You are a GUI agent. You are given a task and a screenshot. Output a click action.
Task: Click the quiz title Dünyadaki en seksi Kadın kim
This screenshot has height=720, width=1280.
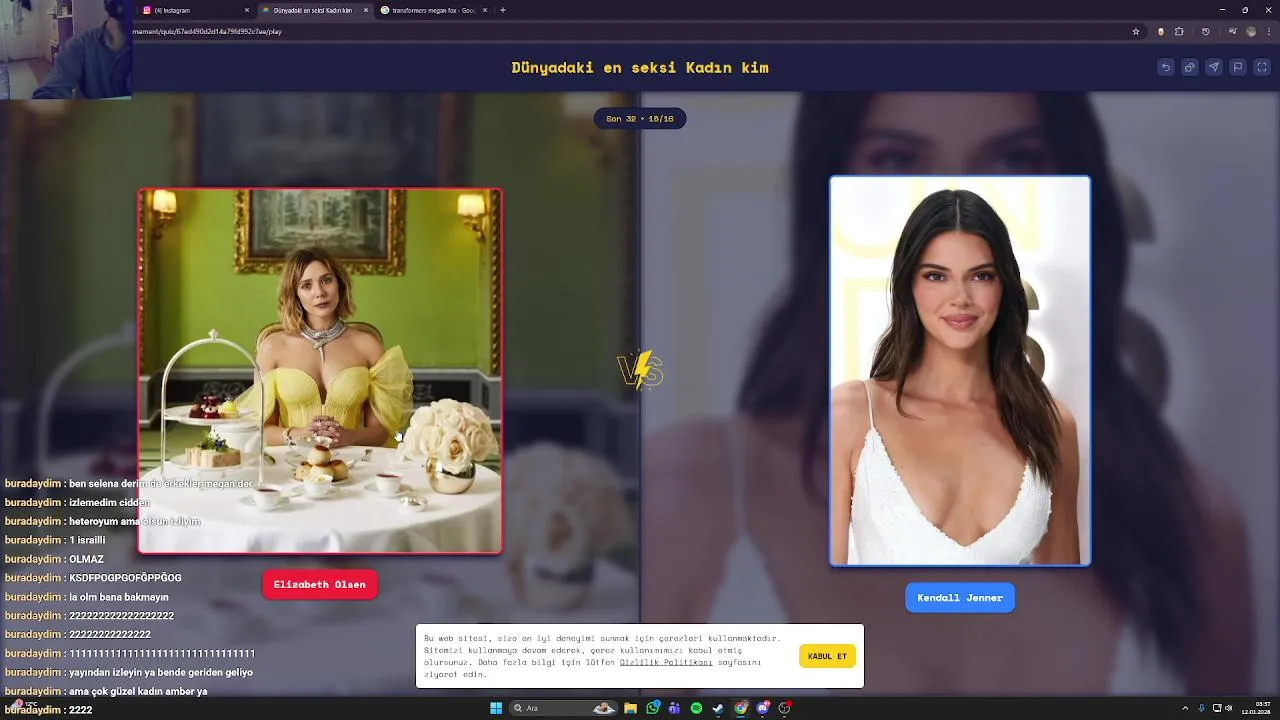640,67
